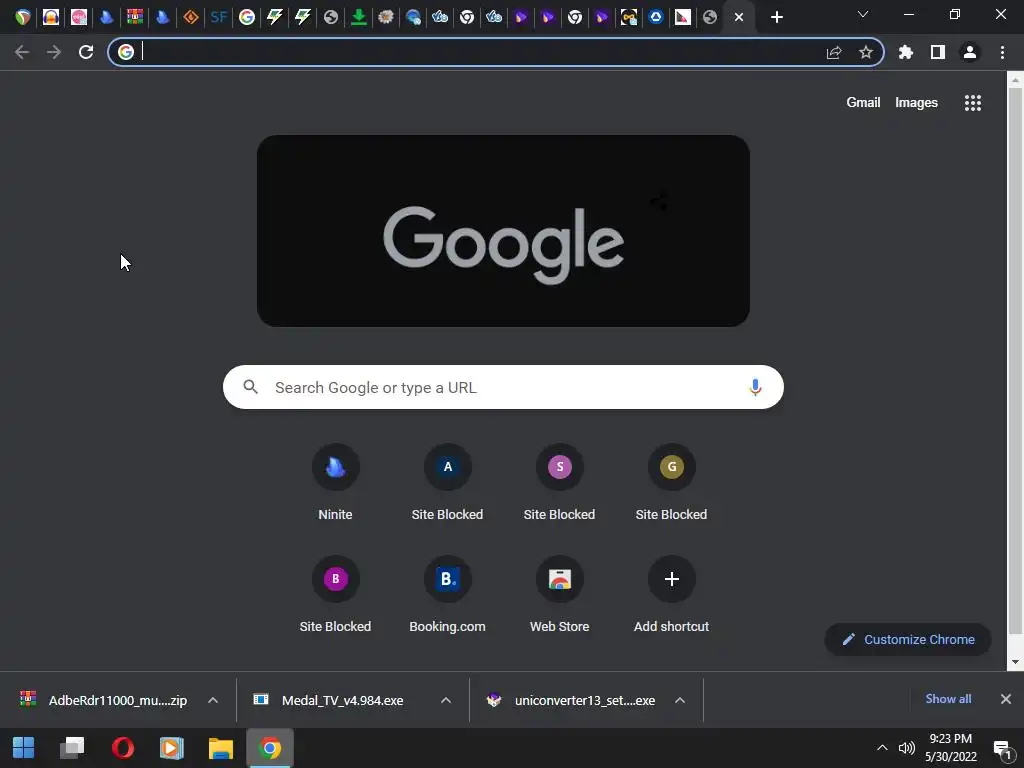Open the SF tab

pos(219,17)
